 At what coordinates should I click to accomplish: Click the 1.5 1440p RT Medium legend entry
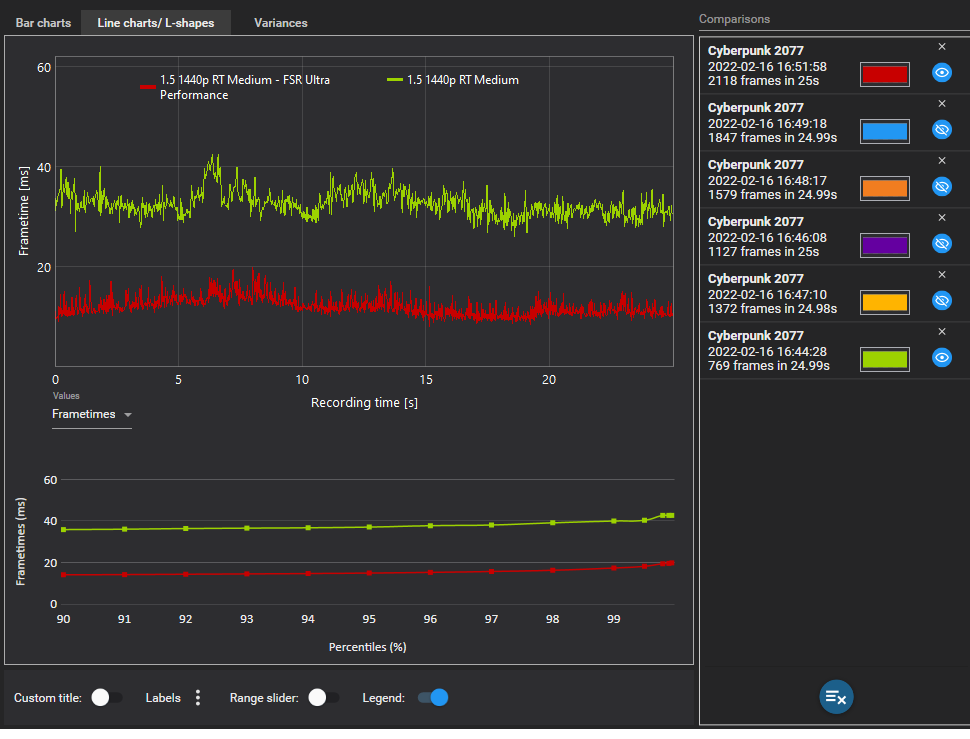coord(453,80)
